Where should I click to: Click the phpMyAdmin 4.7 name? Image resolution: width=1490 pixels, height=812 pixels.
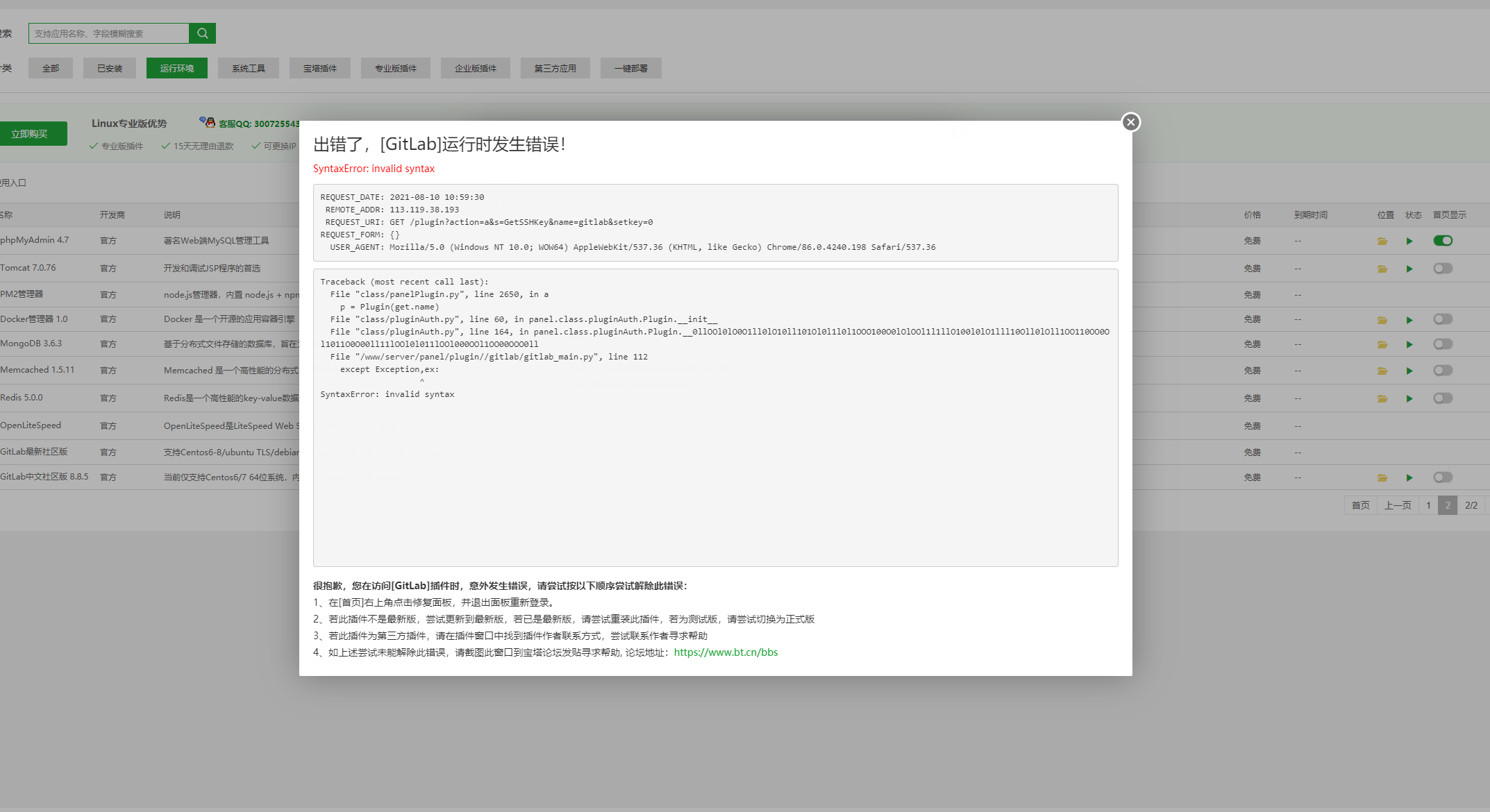point(35,240)
